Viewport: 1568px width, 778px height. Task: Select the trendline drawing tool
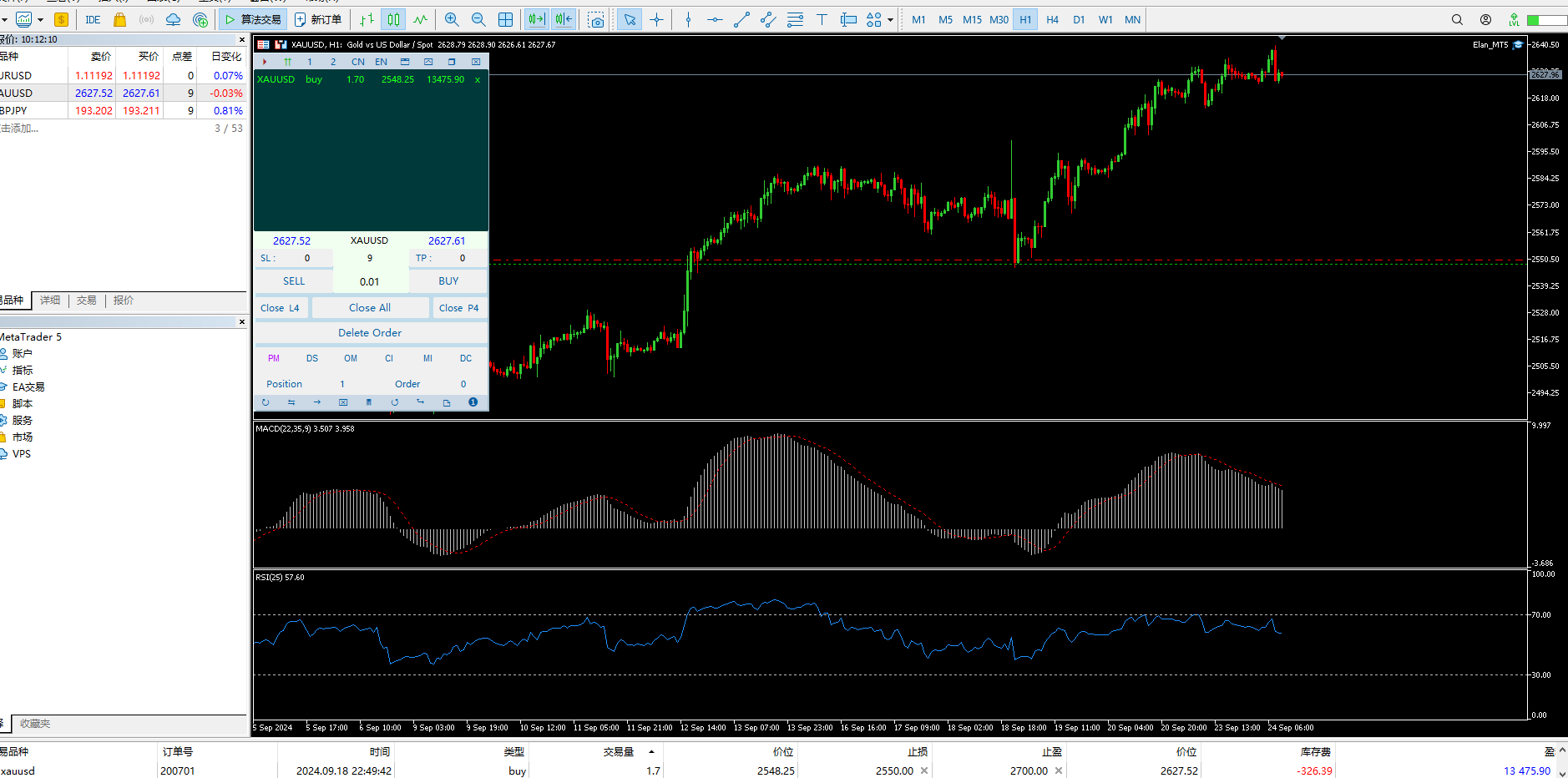pos(741,19)
